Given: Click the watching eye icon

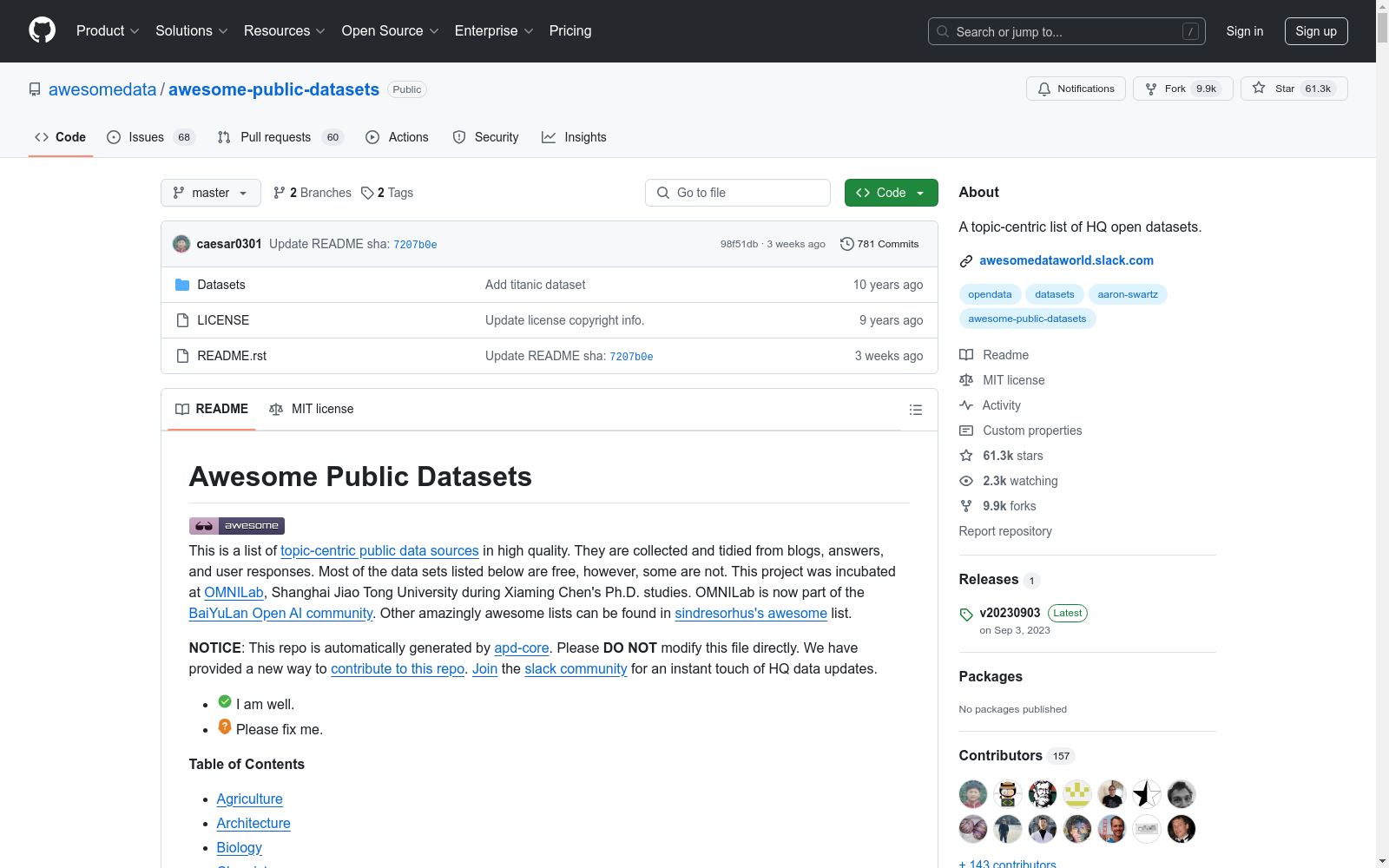Looking at the screenshot, I should tap(966, 481).
